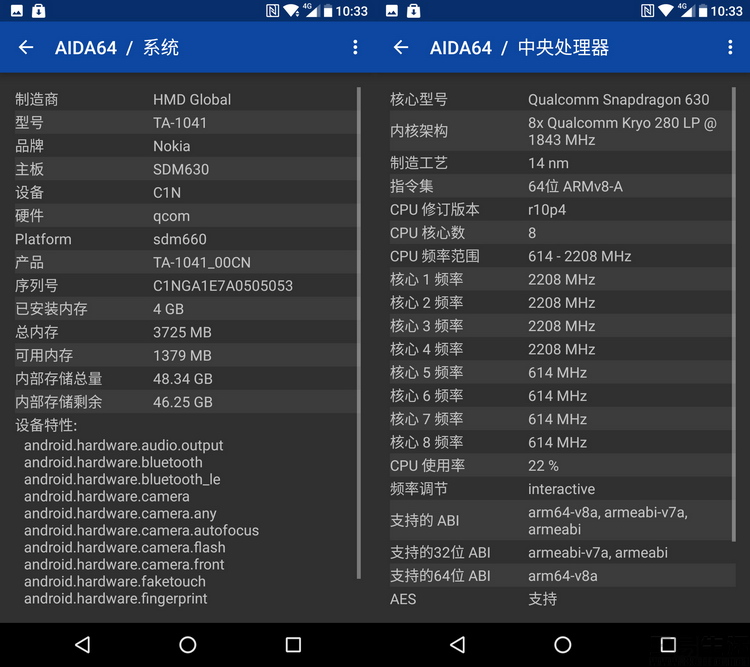Tap the CPU 使用率 22 % row
750x667 pixels.
(x=560, y=466)
